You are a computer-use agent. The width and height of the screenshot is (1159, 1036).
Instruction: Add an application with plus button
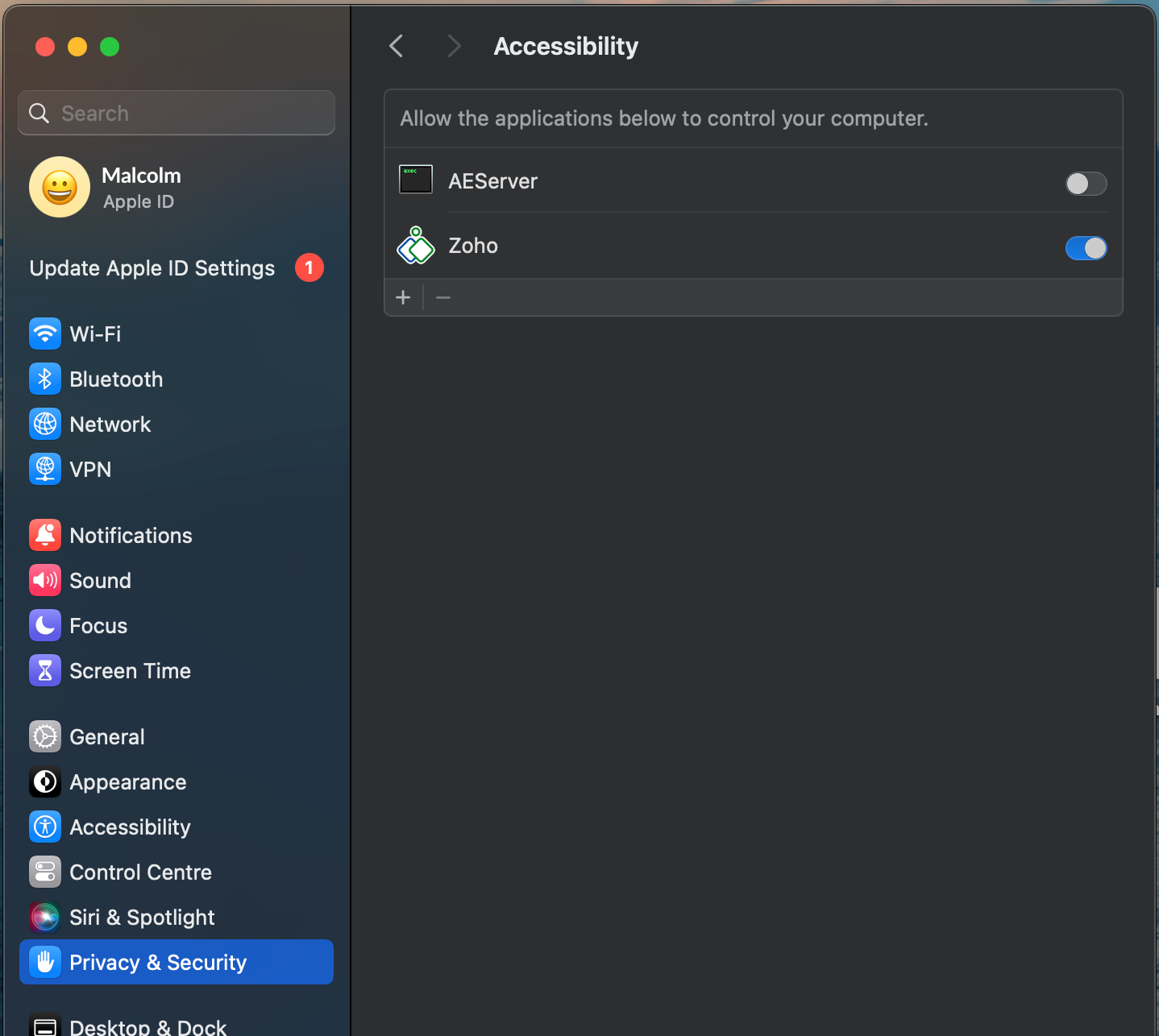coord(403,298)
